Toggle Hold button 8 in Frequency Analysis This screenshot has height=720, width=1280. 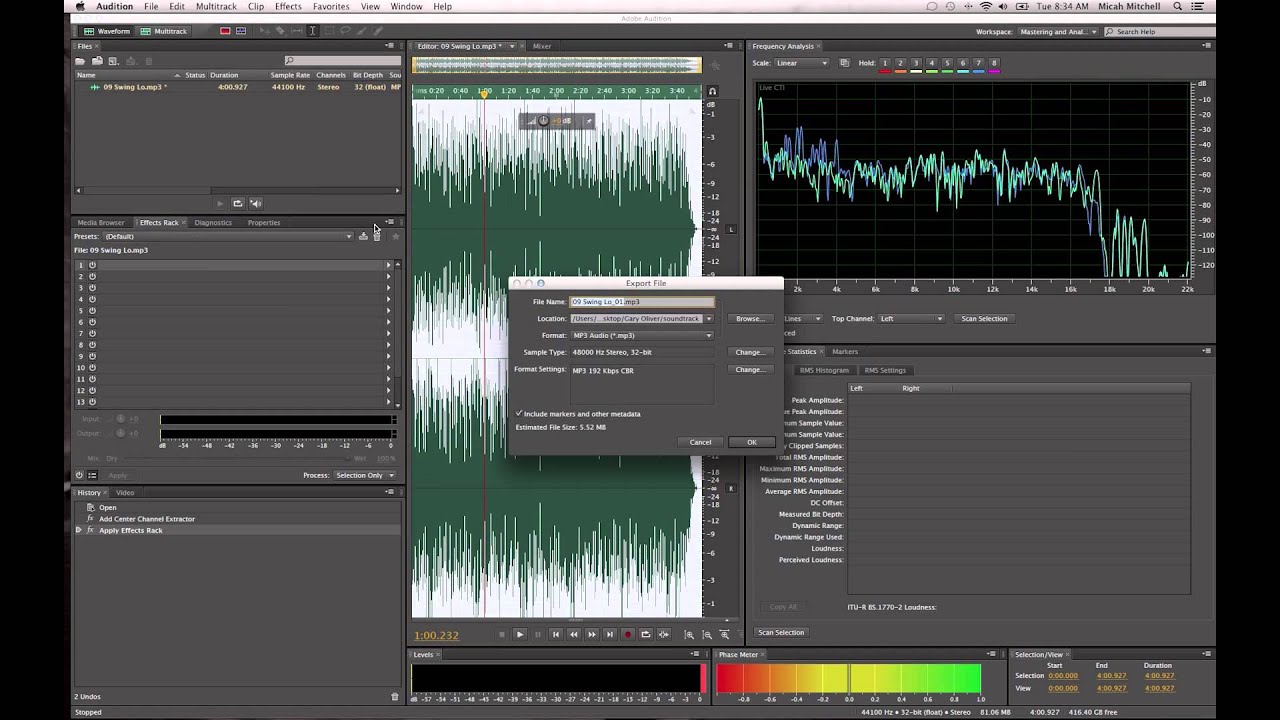[x=994, y=63]
